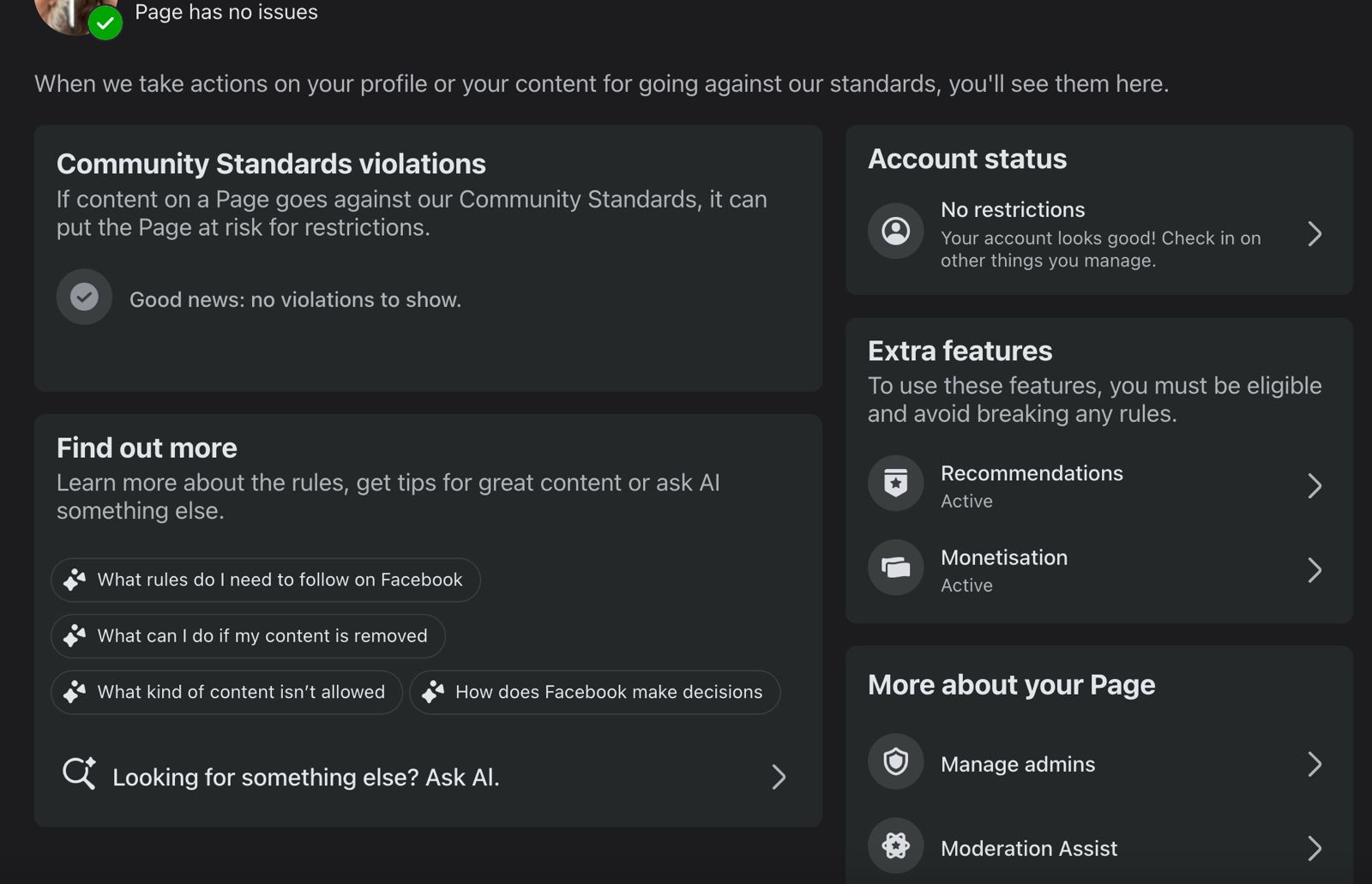Click the Manage admins shield icon

896,761
